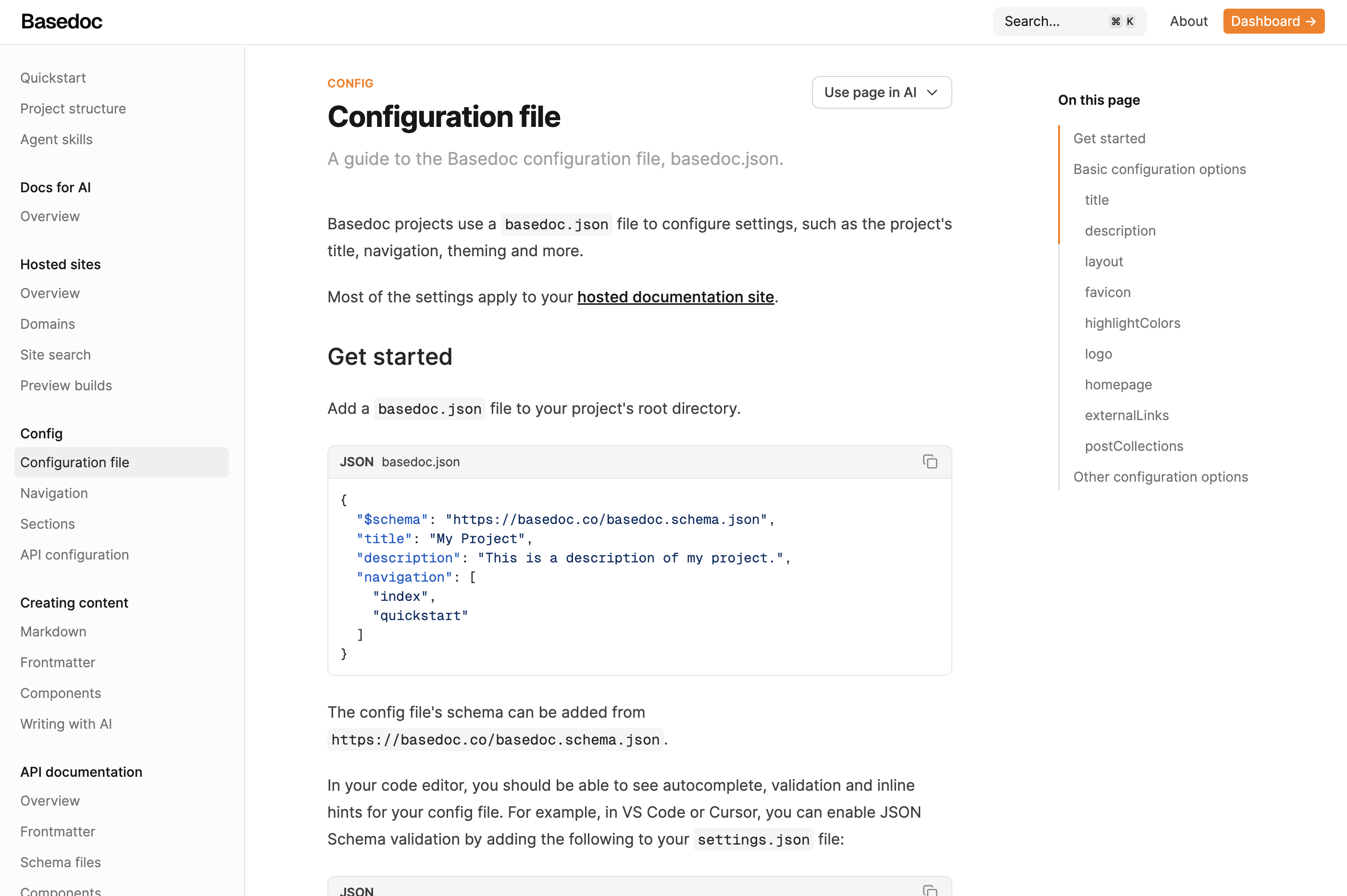
Task: Navigate to Agent skills
Action: [x=57, y=139]
